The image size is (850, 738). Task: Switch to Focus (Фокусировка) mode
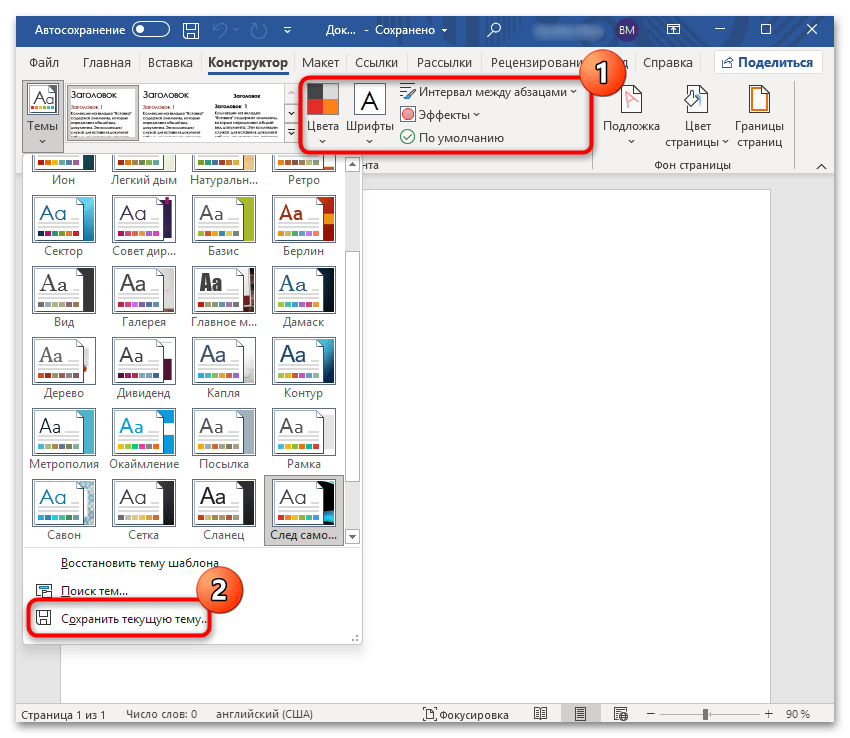tap(465, 714)
